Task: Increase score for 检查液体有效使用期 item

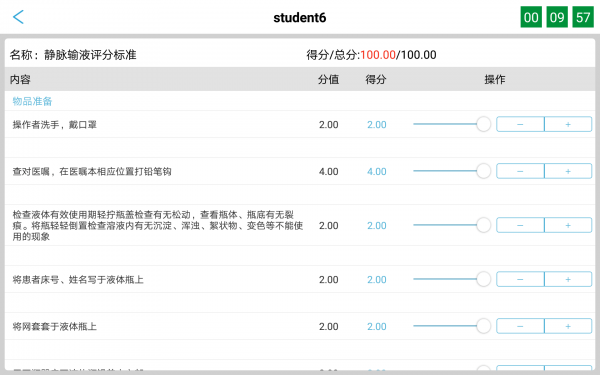Action: click(568, 225)
